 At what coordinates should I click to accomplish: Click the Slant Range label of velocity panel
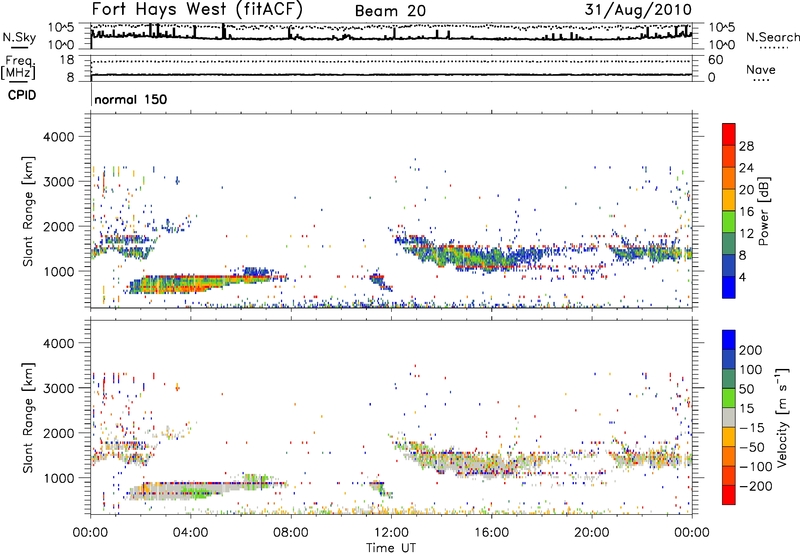coord(28,417)
